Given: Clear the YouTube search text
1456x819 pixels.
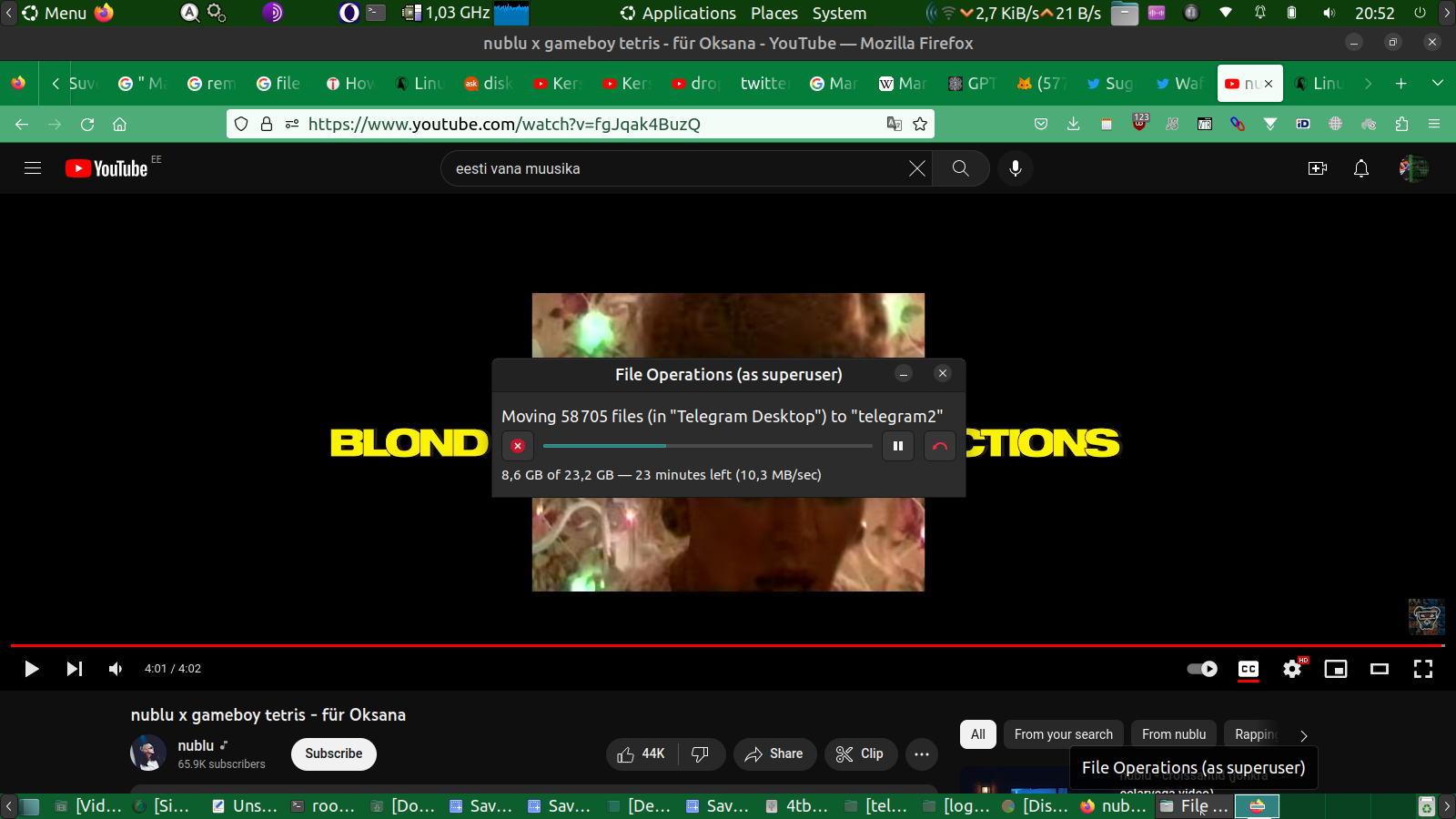Looking at the screenshot, I should [917, 168].
